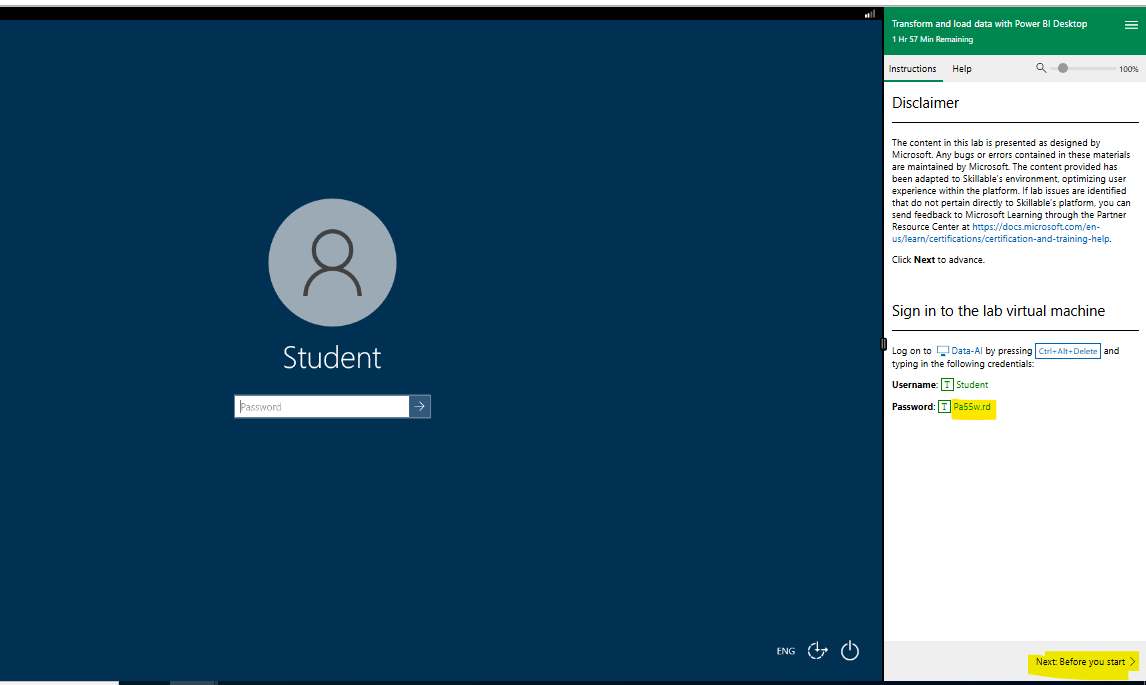Screen dimensions: 1146x685
Task: Insert the Student username text
Action: click(x=972, y=385)
